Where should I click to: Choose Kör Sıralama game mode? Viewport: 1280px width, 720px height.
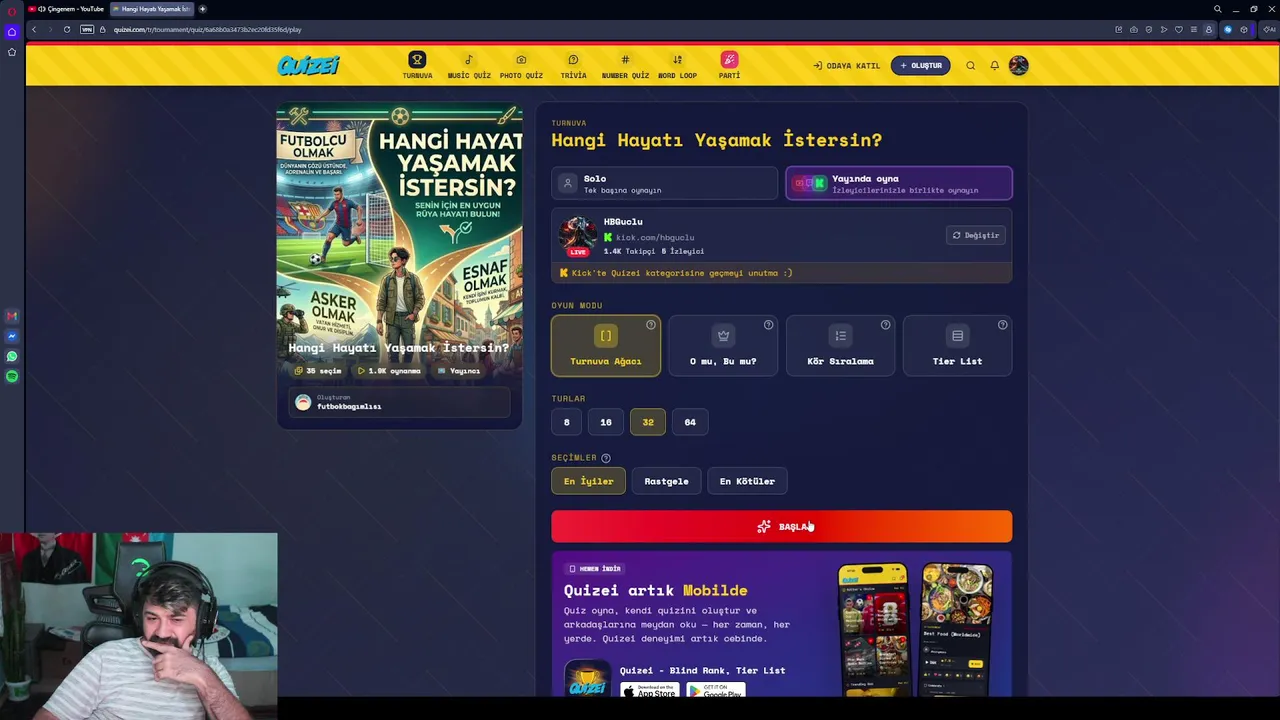840,346
